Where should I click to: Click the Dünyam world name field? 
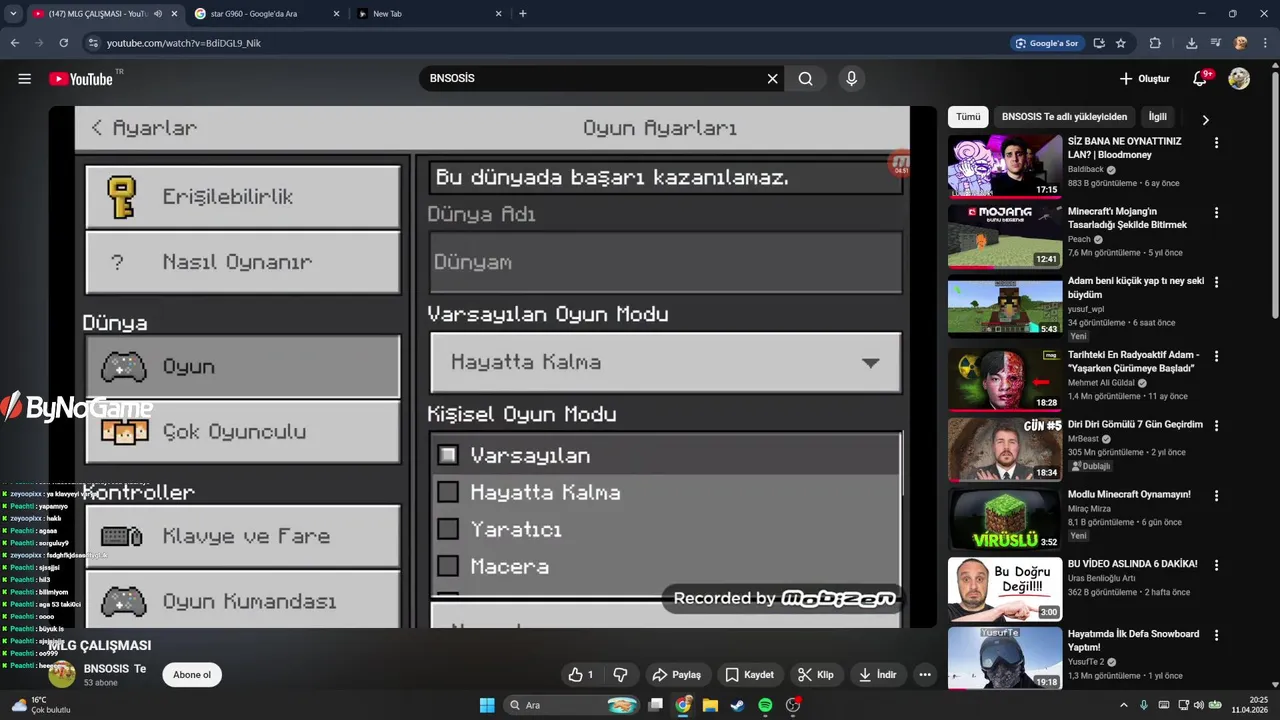666,262
